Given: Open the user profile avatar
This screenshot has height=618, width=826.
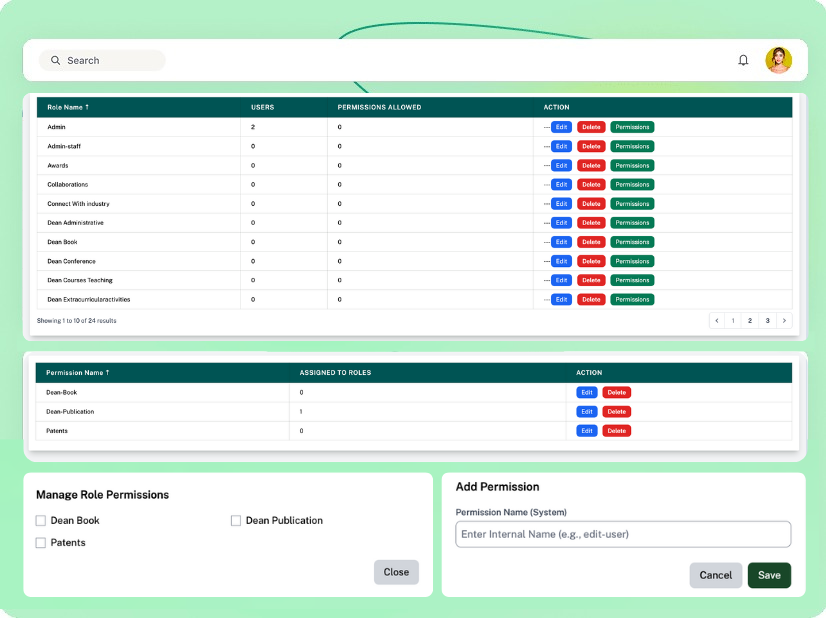Looking at the screenshot, I should click(x=778, y=60).
